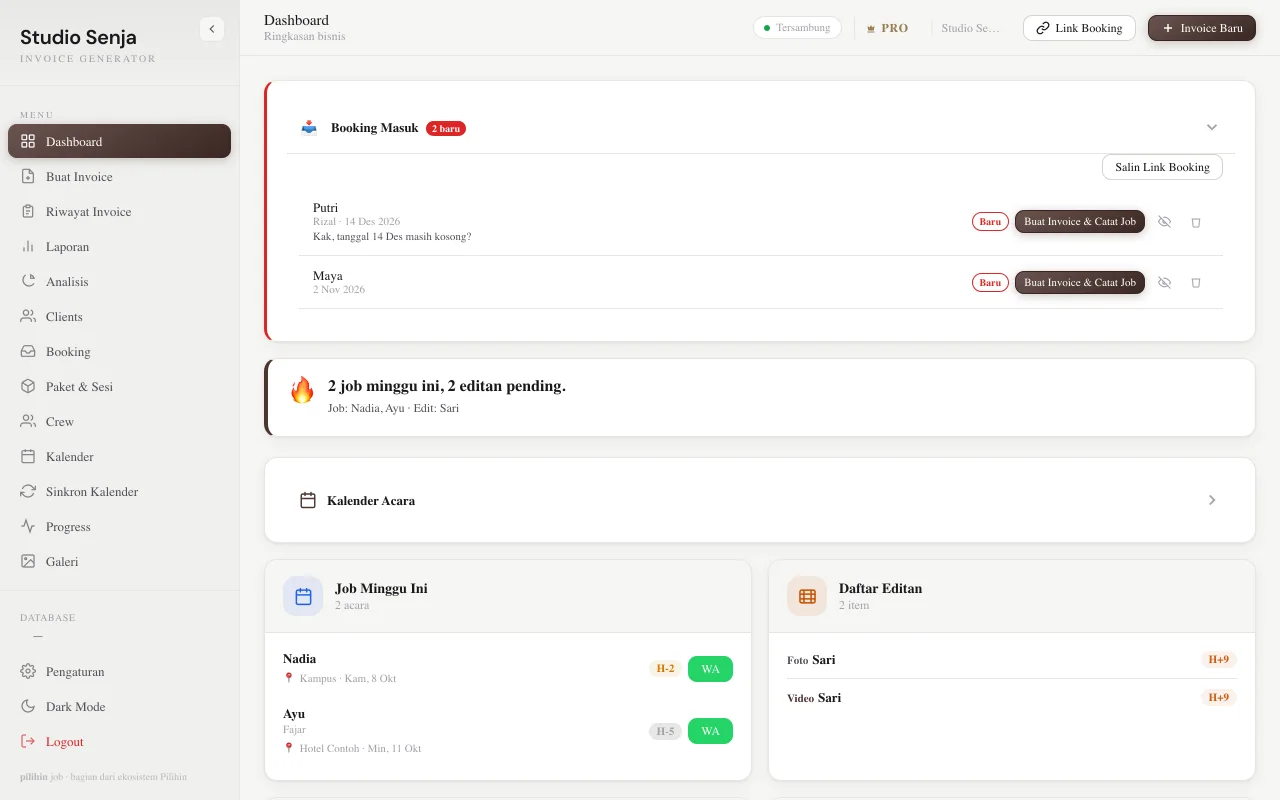Collapse the Booking Masuk section chevron

coord(1212,127)
